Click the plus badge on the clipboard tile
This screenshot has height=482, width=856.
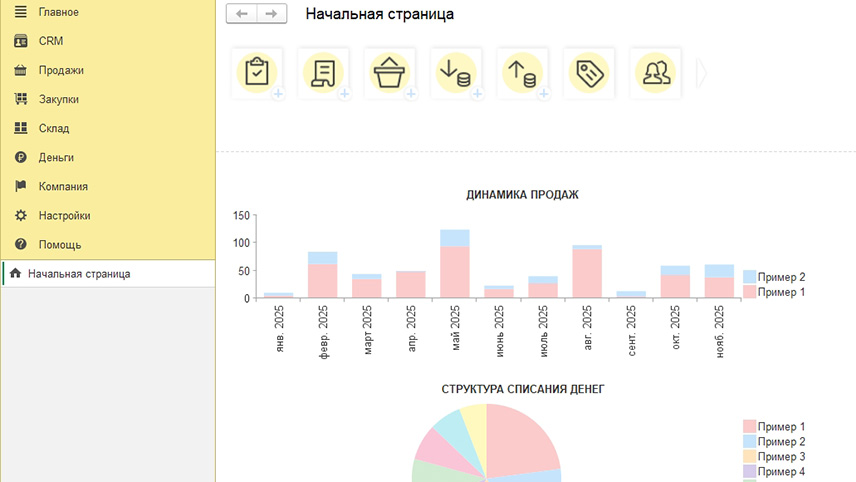coord(278,94)
